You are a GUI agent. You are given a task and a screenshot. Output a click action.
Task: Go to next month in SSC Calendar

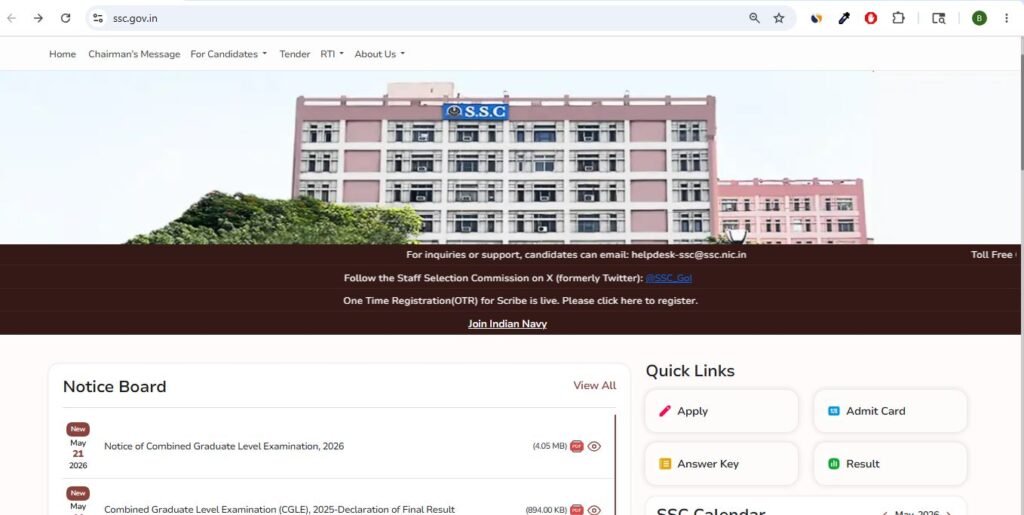tap(949, 514)
